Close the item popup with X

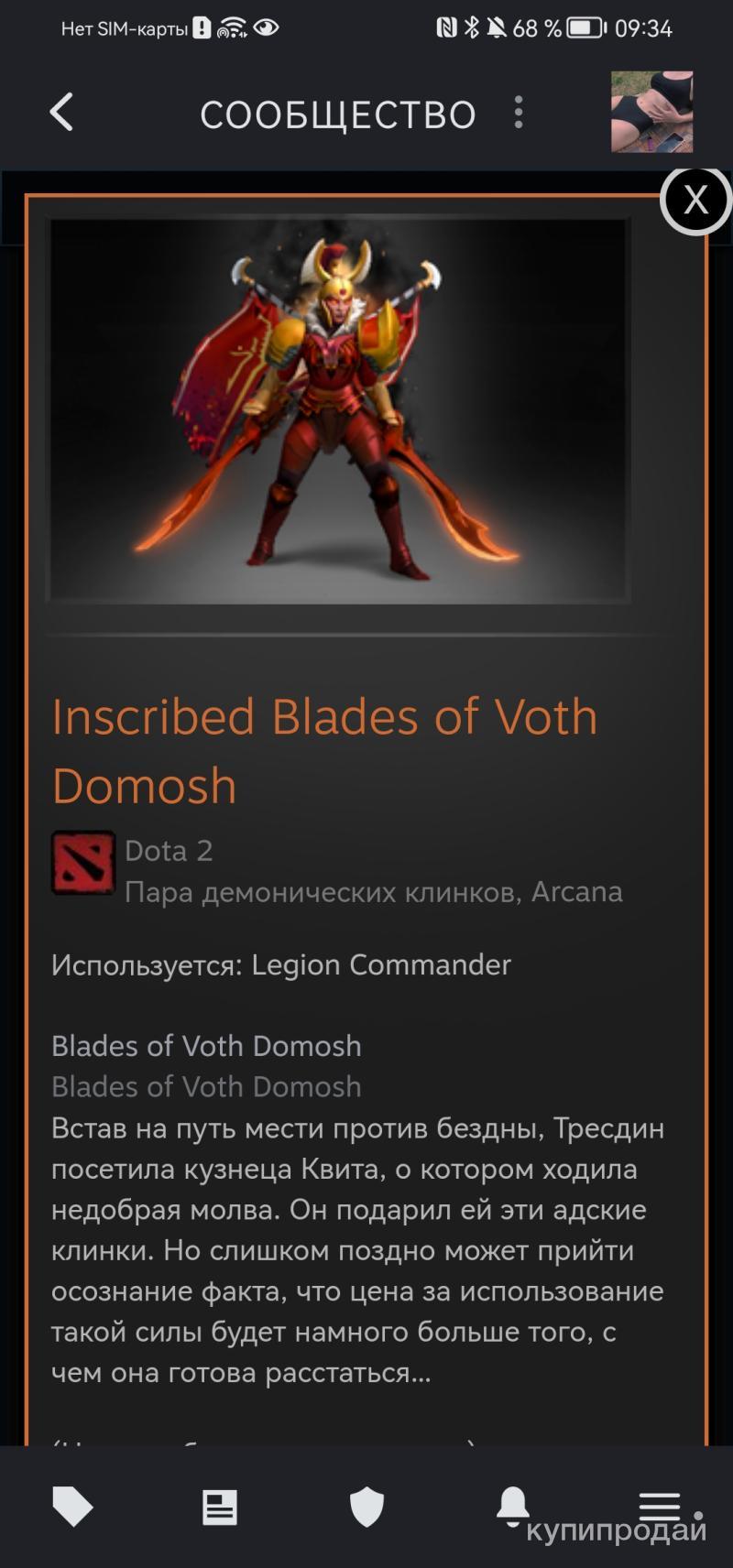coord(695,199)
